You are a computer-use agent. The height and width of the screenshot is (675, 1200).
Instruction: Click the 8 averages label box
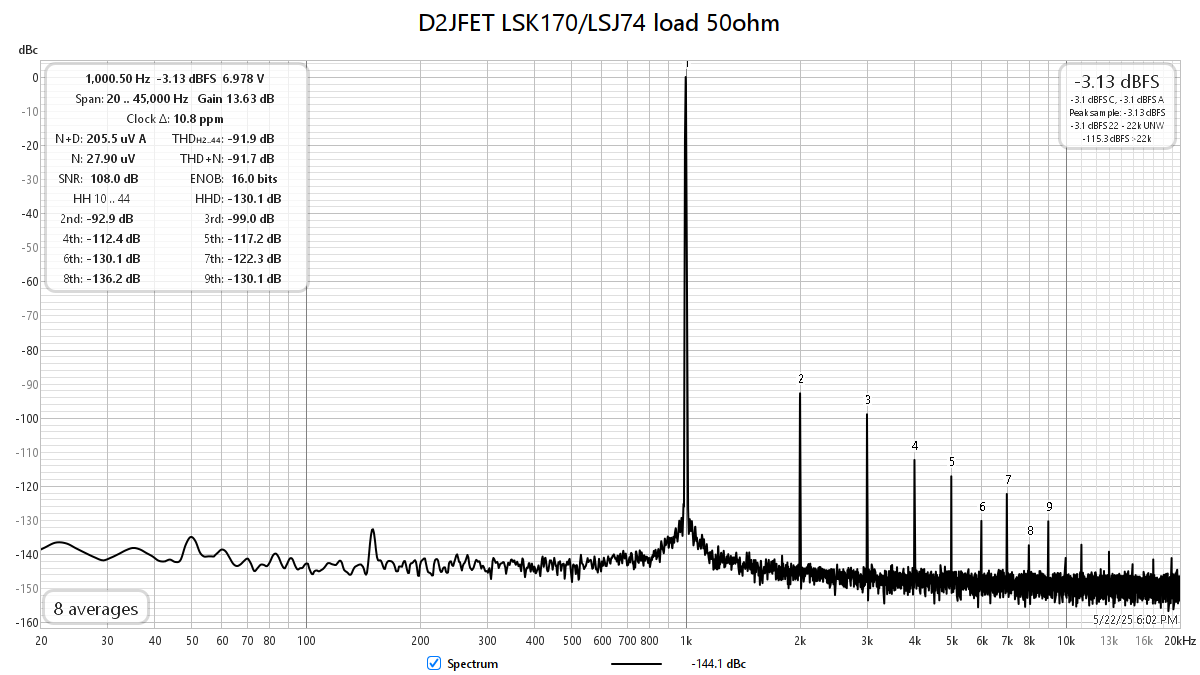point(96,608)
